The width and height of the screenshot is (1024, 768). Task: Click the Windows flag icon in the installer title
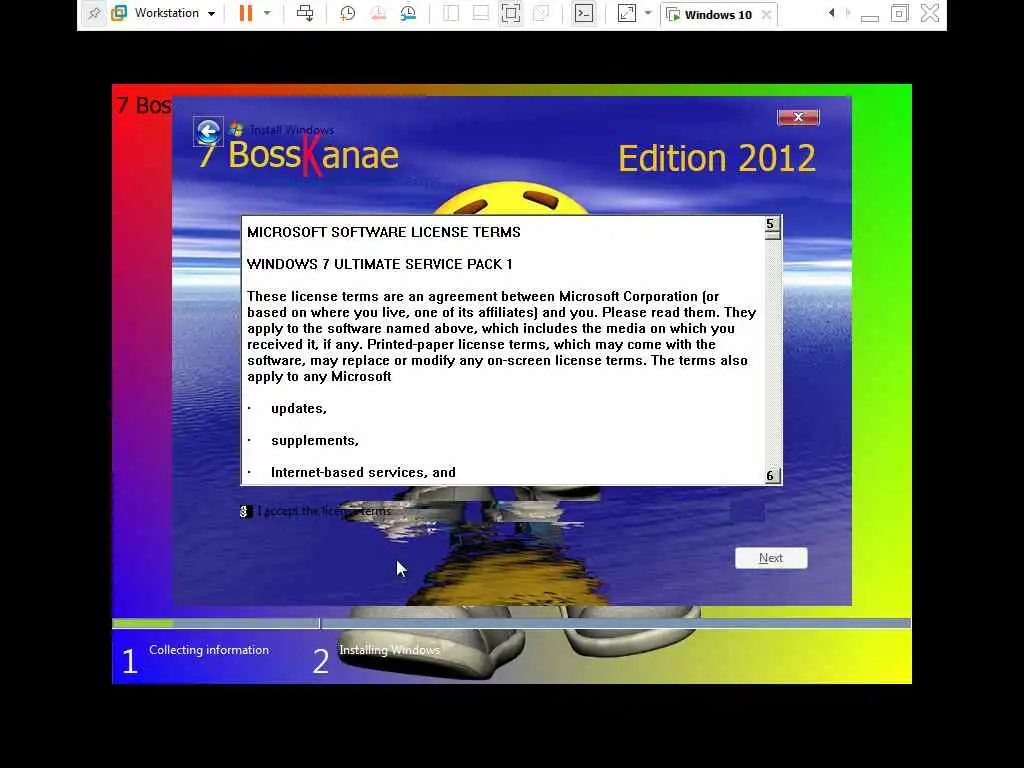coord(236,129)
